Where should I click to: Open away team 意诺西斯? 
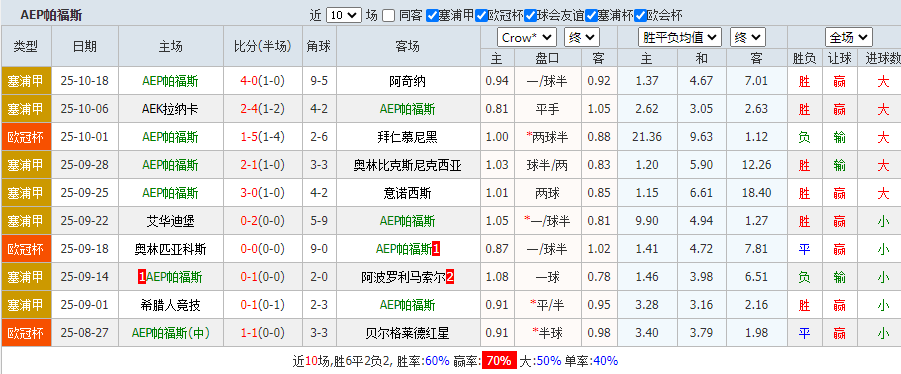pyautogui.click(x=407, y=192)
